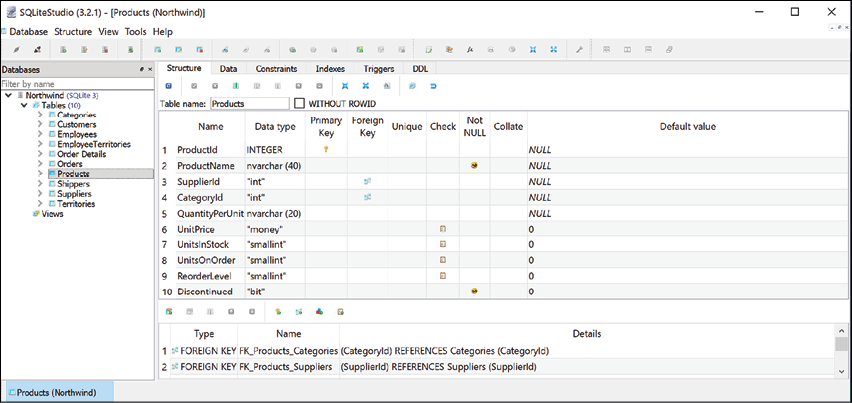Click the Add database icon
Screen dimensions: 852x403
[x=64, y=49]
